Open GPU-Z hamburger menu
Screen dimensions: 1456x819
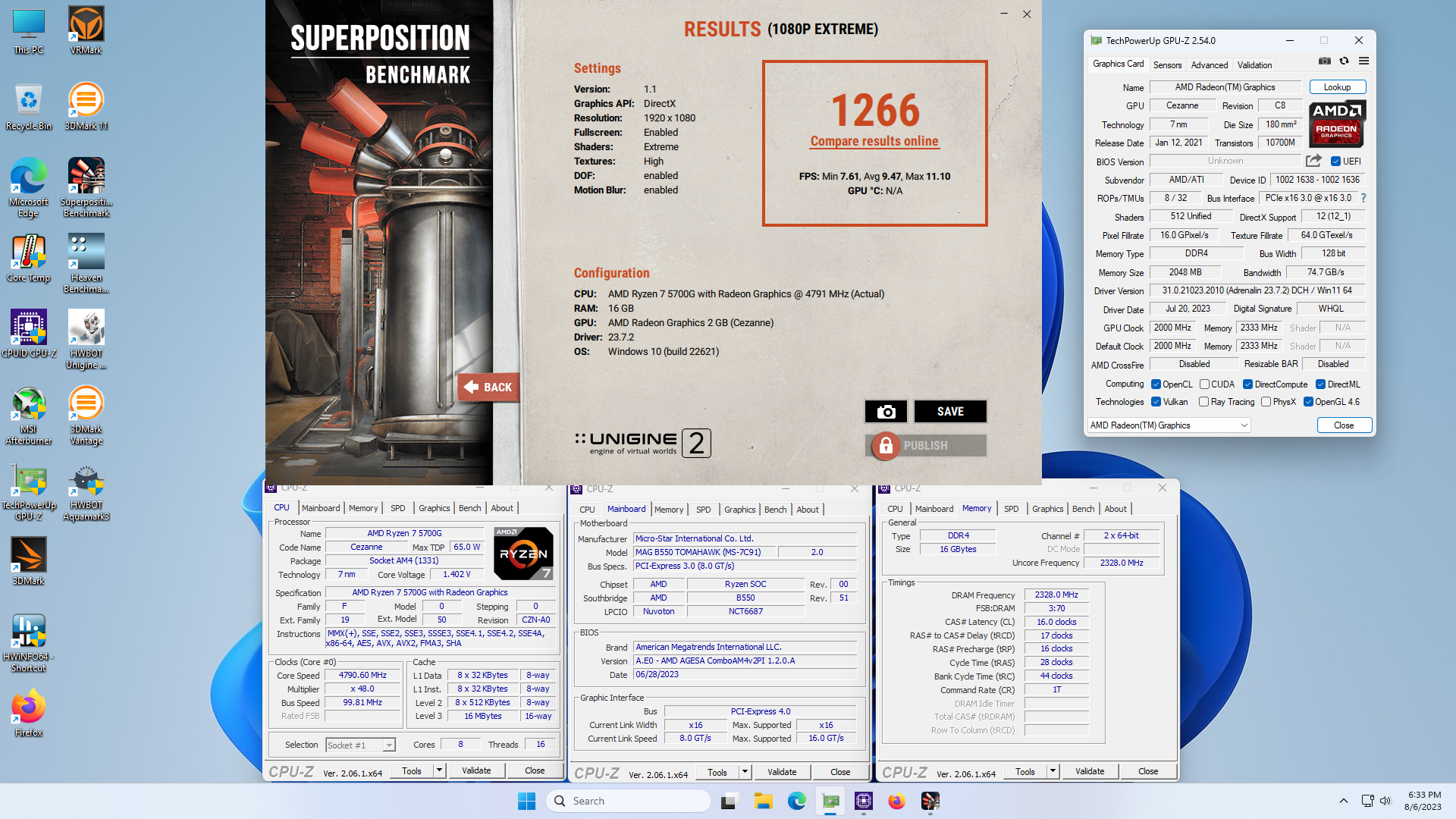point(1363,61)
